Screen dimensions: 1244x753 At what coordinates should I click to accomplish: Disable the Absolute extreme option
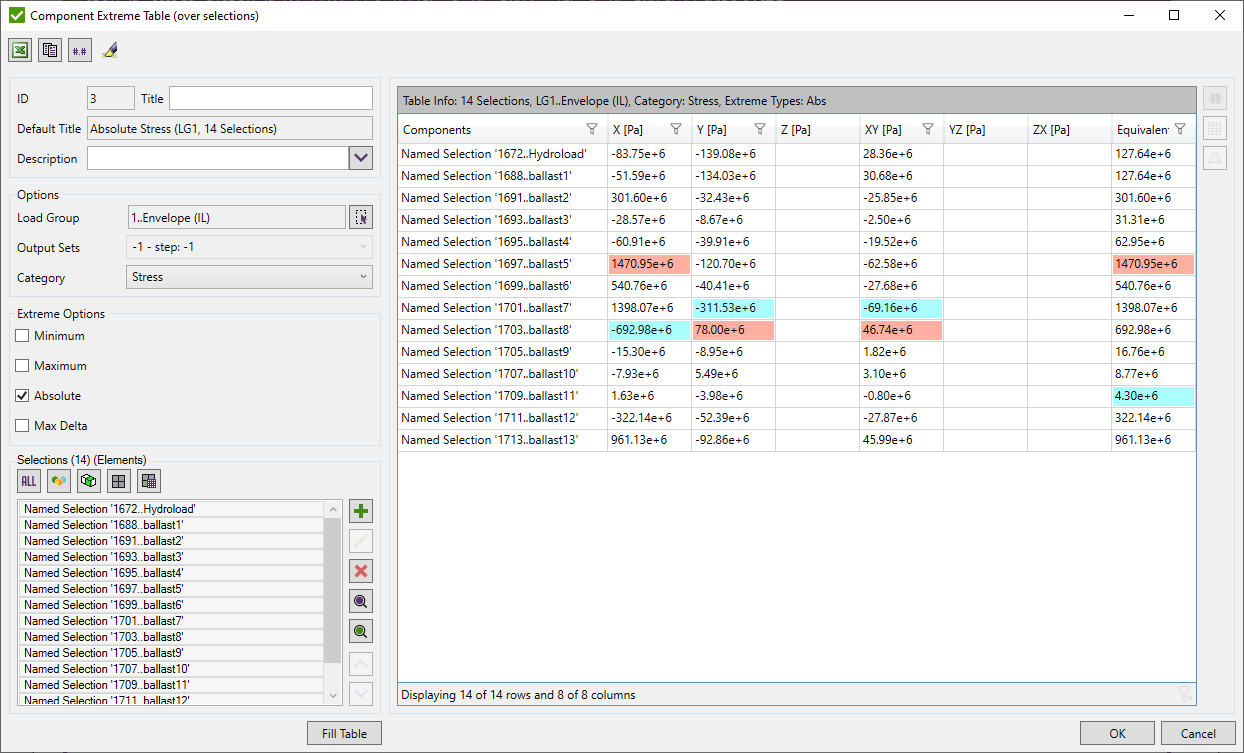(x=22, y=395)
